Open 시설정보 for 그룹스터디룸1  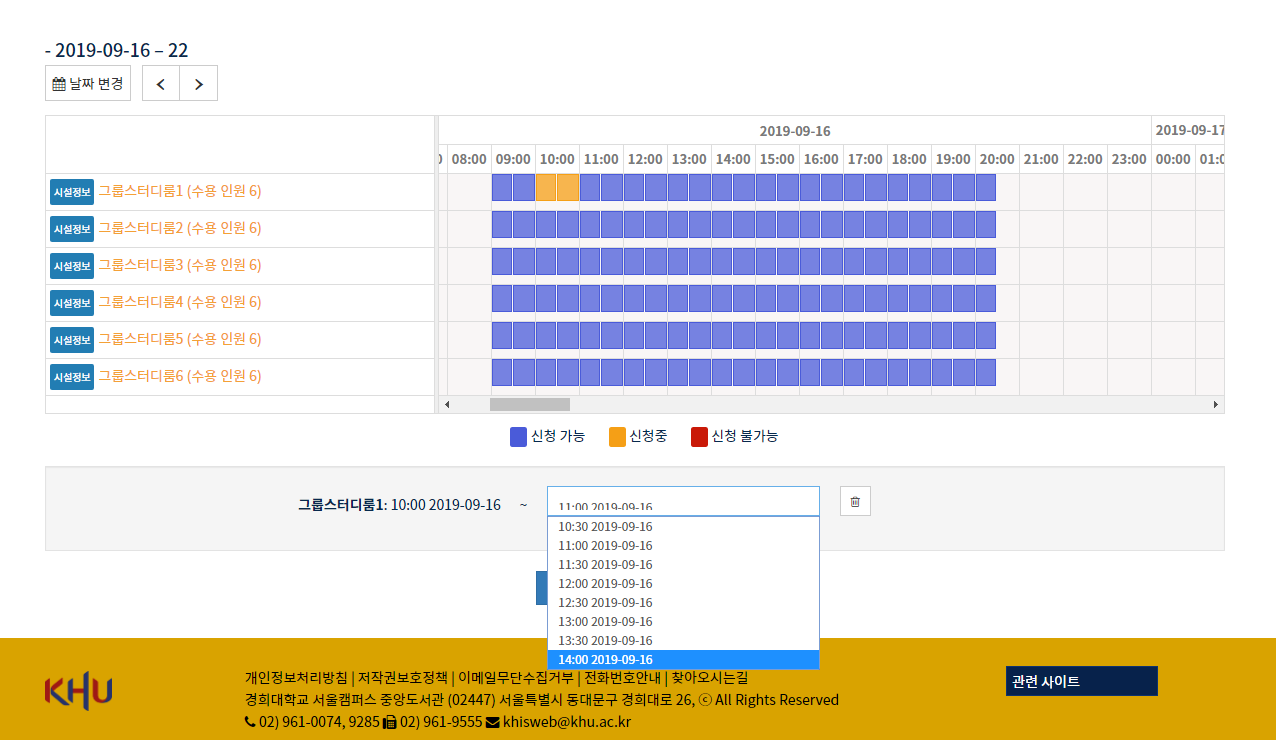pos(72,192)
